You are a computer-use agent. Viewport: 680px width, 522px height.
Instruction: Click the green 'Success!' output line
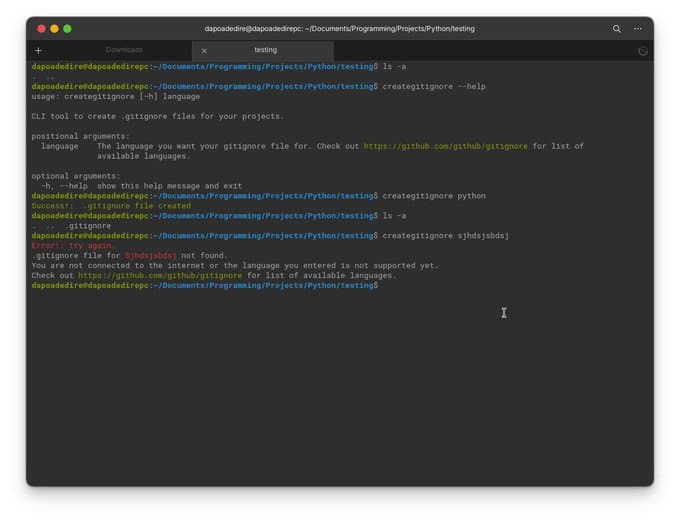click(x=110, y=206)
